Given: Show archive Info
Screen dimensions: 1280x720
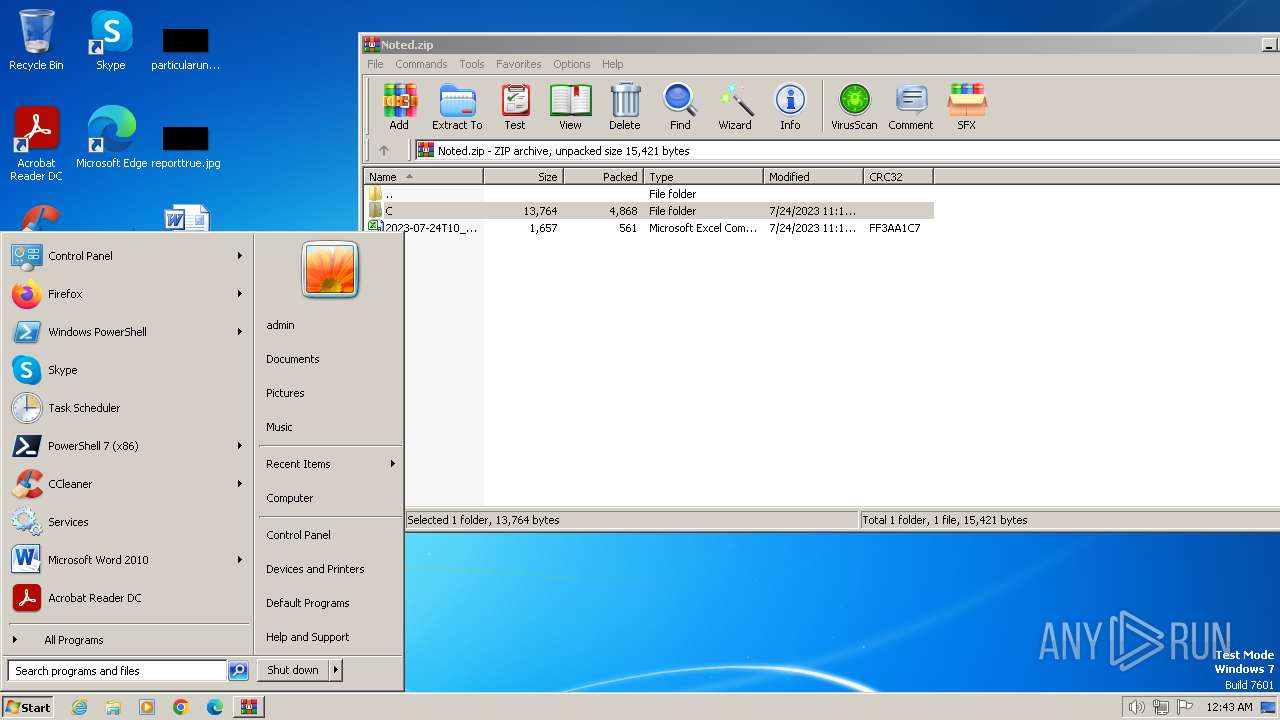Looking at the screenshot, I should coord(790,107).
